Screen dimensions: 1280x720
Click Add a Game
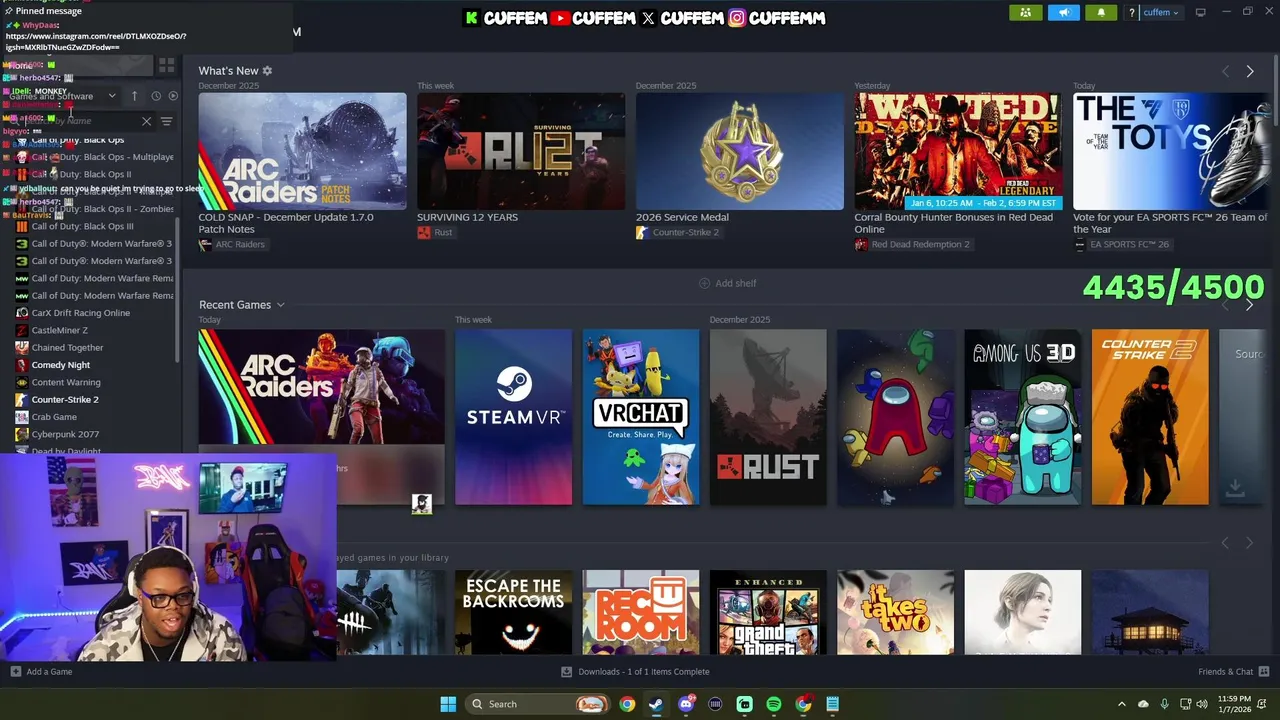click(x=41, y=672)
